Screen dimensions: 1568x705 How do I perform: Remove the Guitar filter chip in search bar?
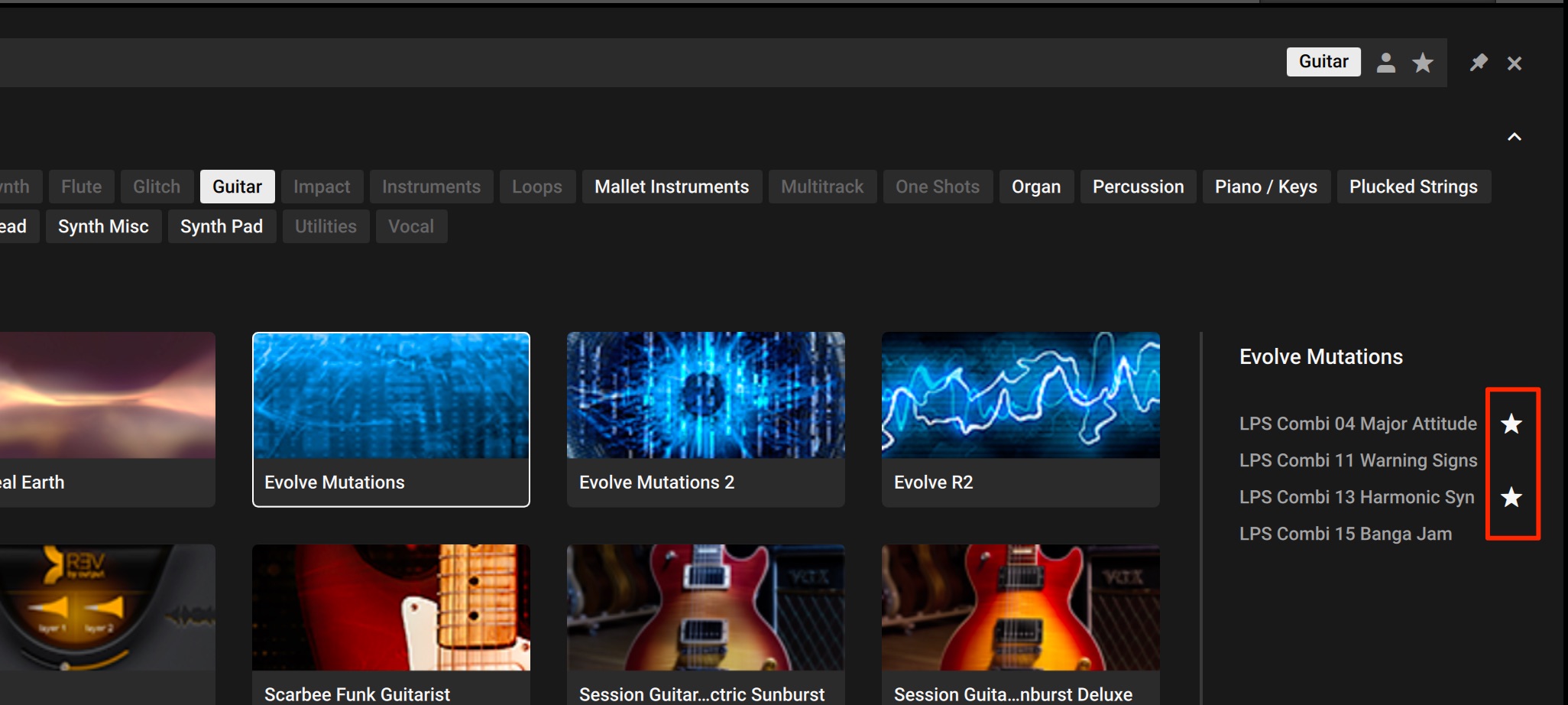pos(1323,62)
